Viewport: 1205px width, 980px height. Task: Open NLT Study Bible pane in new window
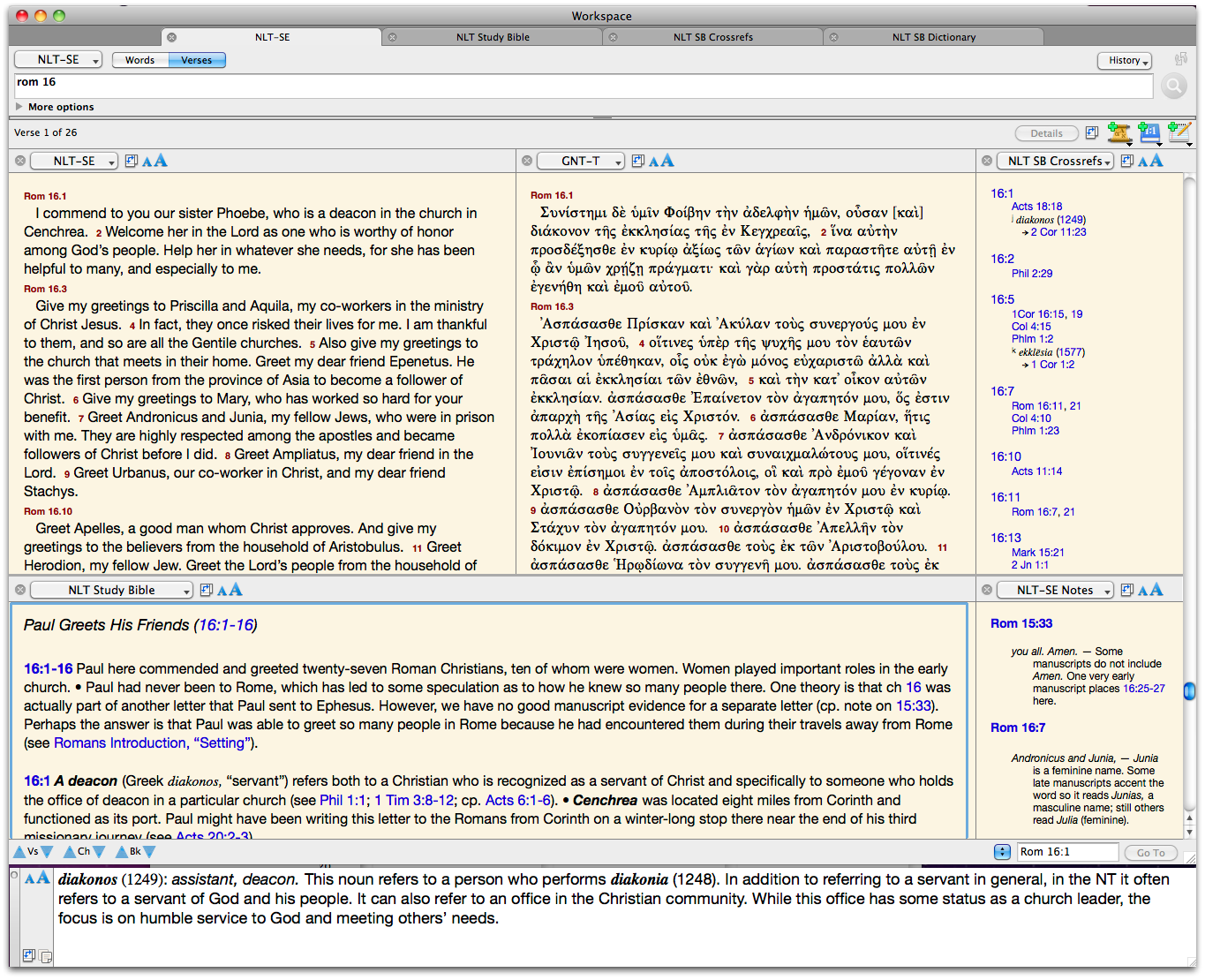207,590
